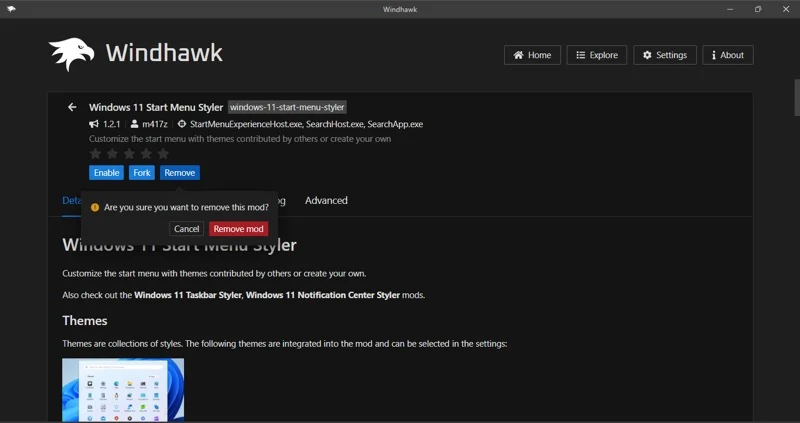Image resolution: width=800 pixels, height=423 pixels.
Task: Close the Windhawk window
Action: pos(786,9)
